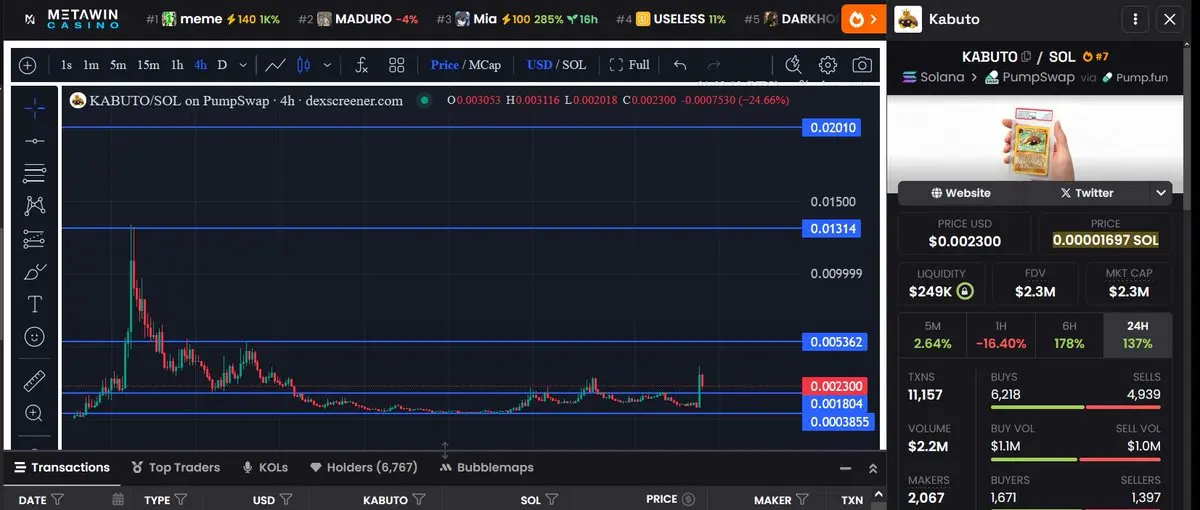
Task: Open the Twitter link
Action: [1087, 193]
